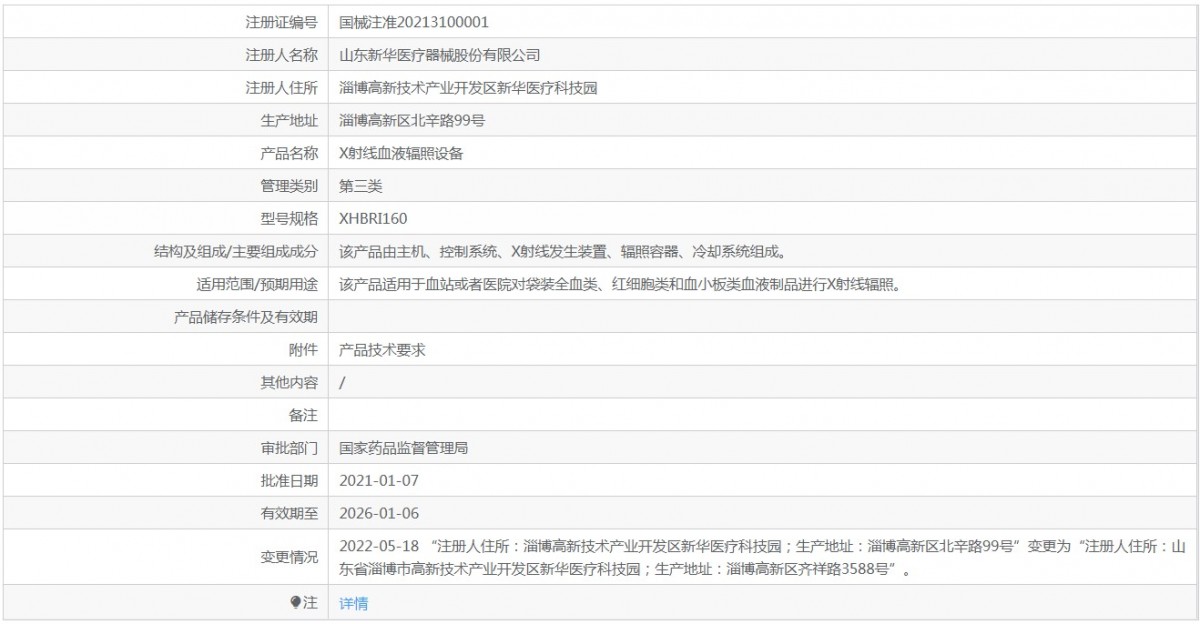Click the 附件 label

tap(304, 350)
